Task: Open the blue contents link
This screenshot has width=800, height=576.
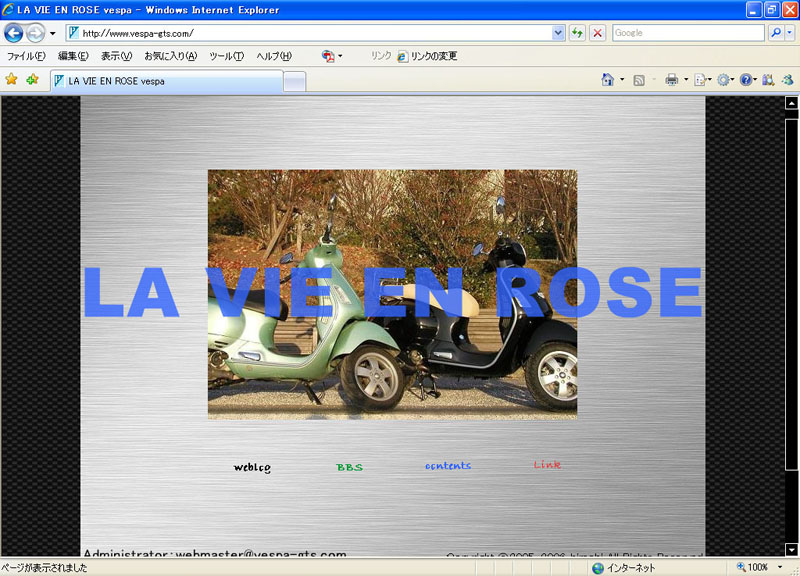Action: pos(448,465)
